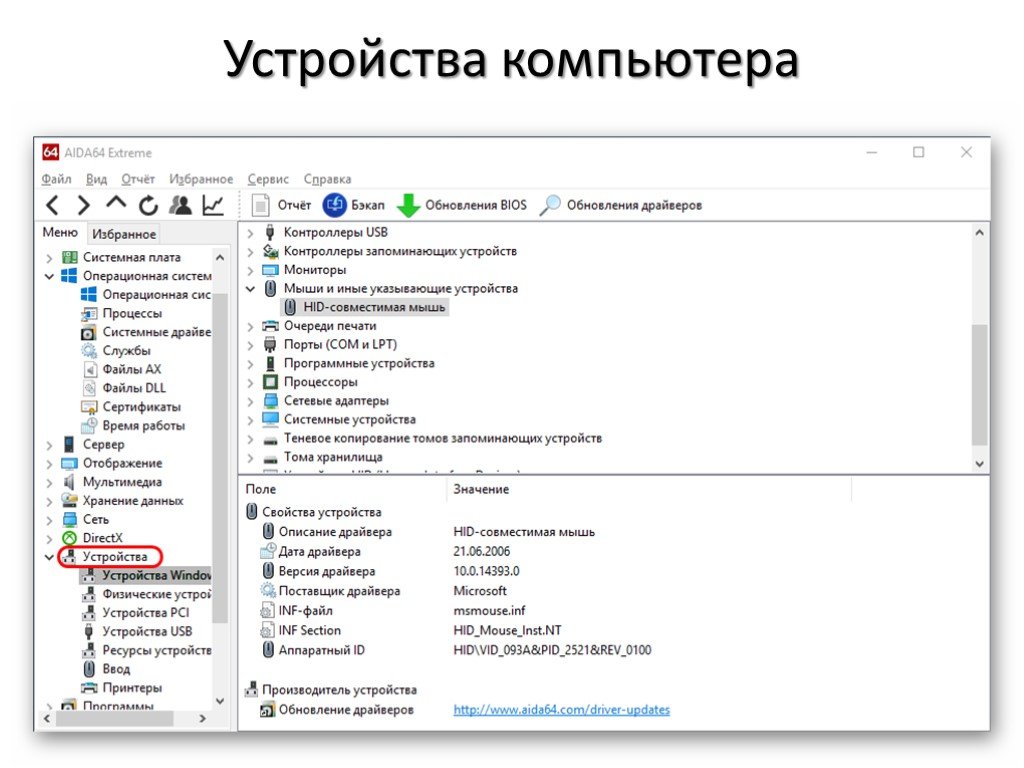Collapse the Операционная система tree node
This screenshot has height=768, width=1024.
tap(50, 276)
